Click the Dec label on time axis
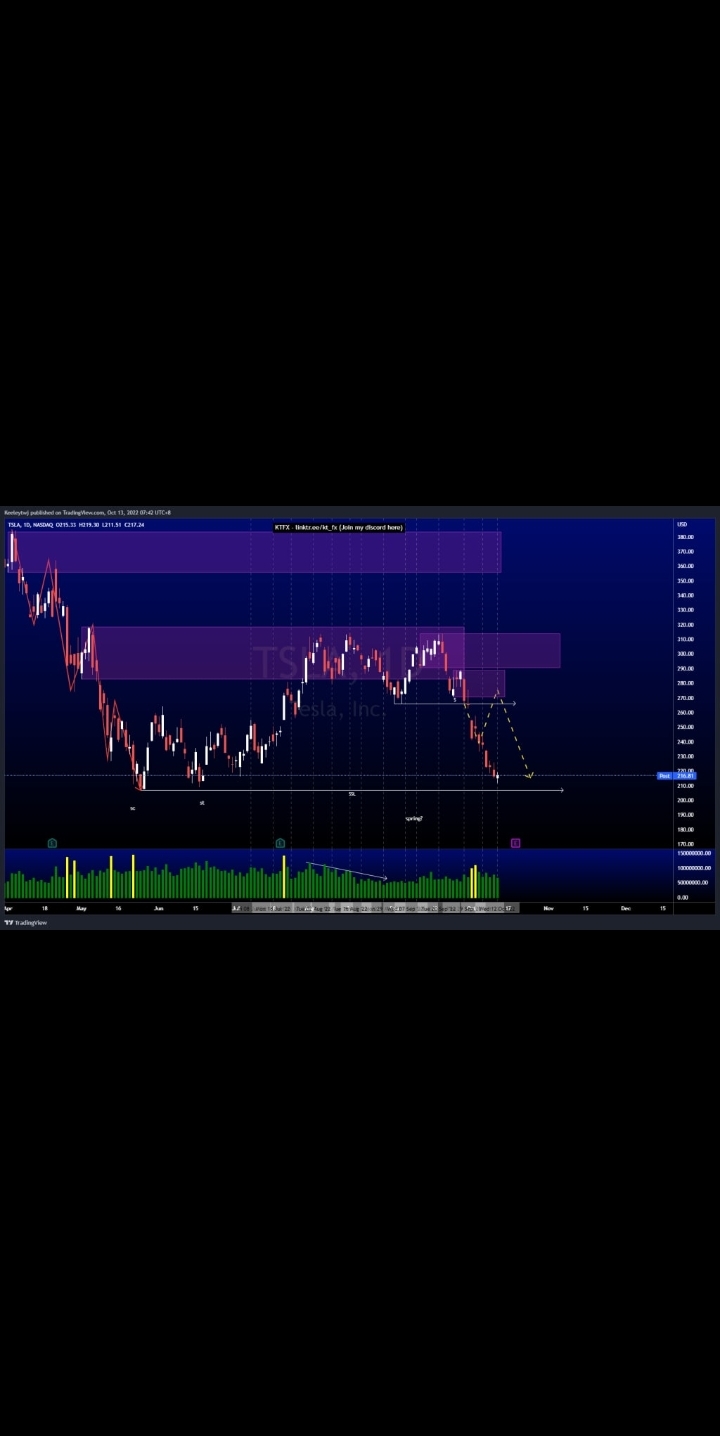The width and height of the screenshot is (720, 1436). pos(625,908)
